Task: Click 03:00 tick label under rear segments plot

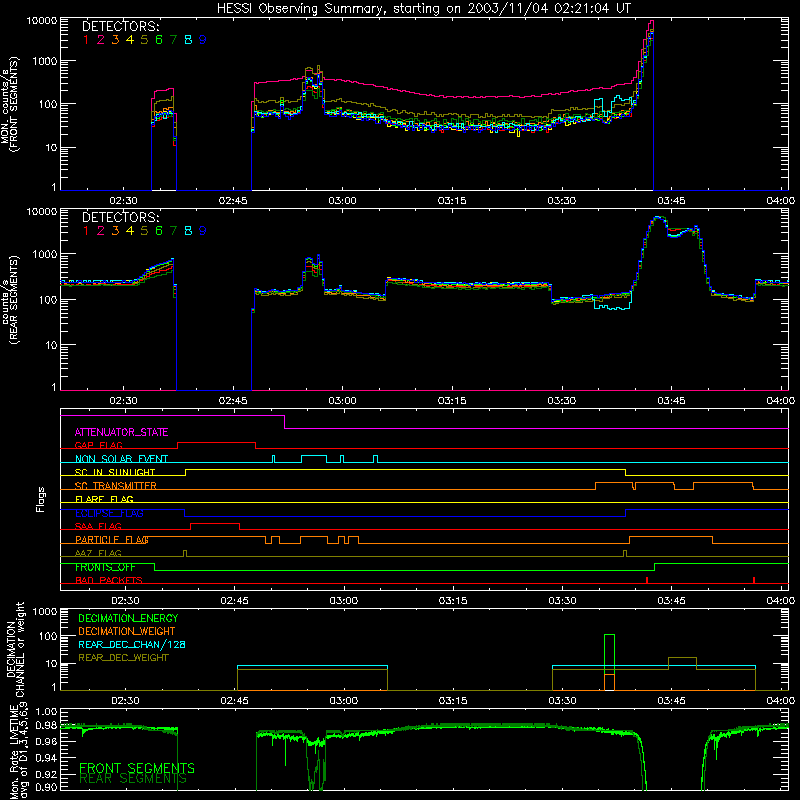Action: pyautogui.click(x=342, y=401)
